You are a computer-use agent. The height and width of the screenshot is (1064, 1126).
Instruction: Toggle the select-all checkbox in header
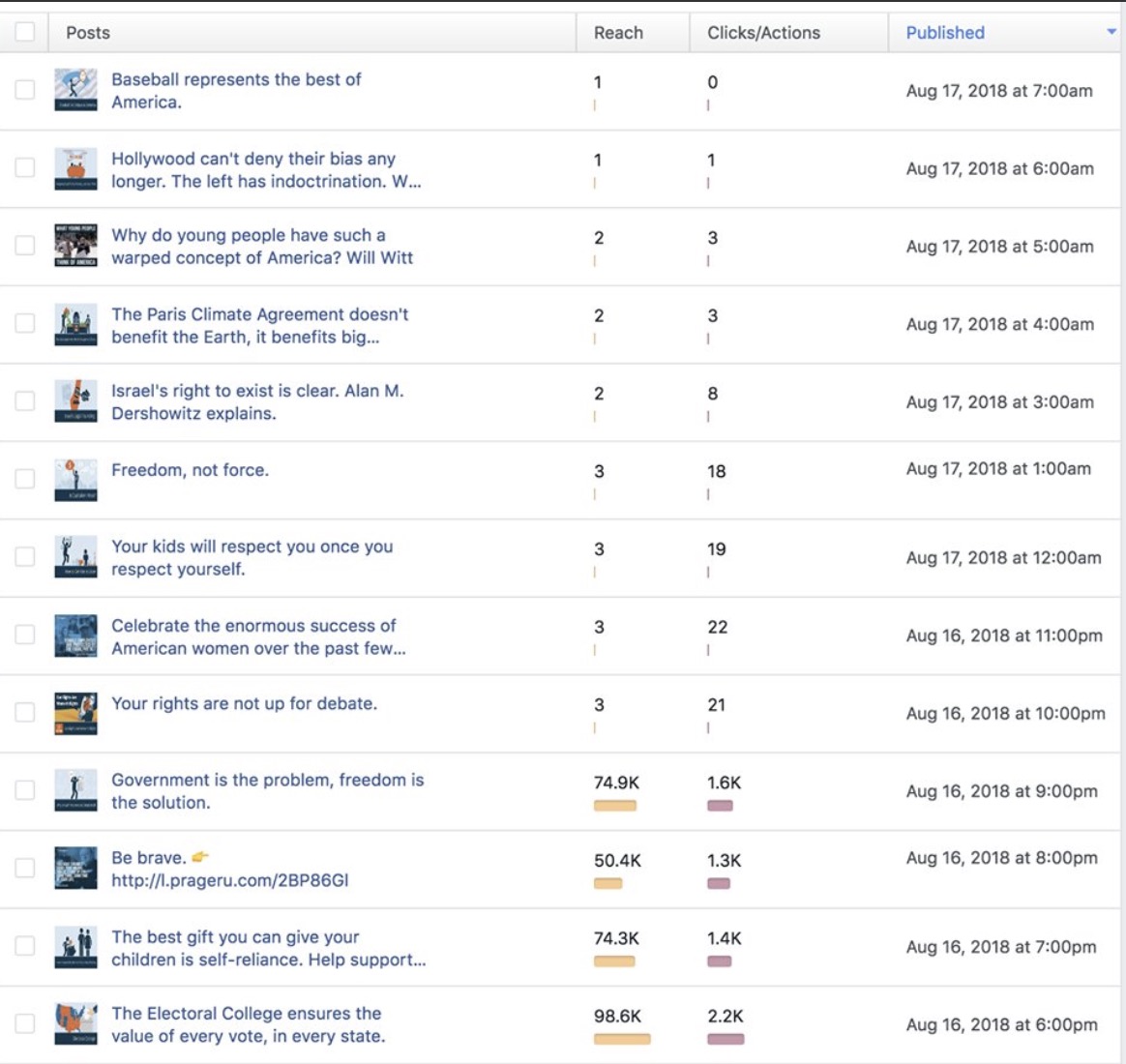25,32
